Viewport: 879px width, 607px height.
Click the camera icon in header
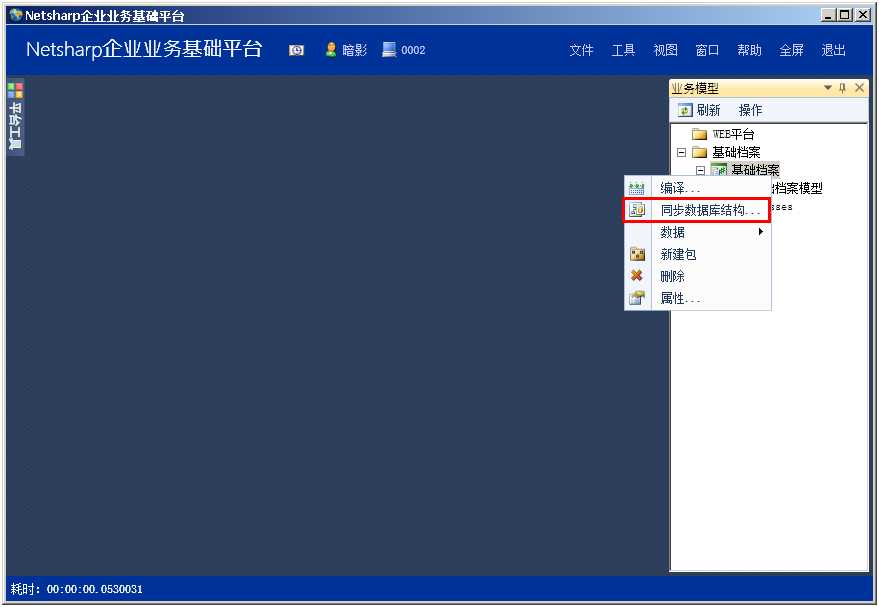pos(296,50)
